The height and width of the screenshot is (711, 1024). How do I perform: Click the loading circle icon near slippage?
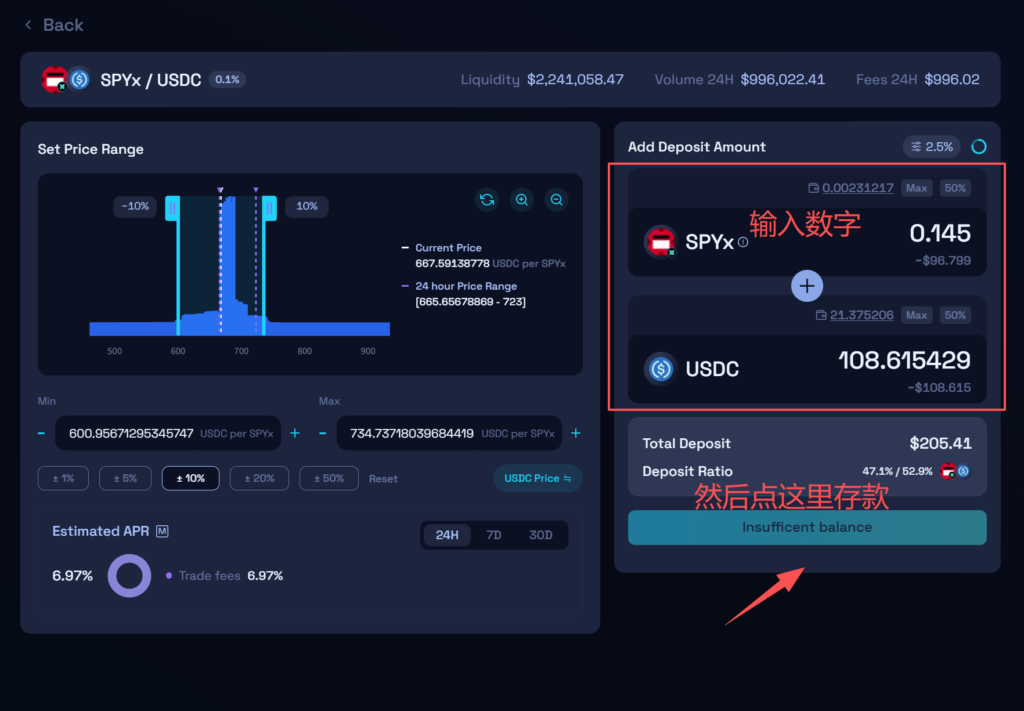click(x=979, y=147)
